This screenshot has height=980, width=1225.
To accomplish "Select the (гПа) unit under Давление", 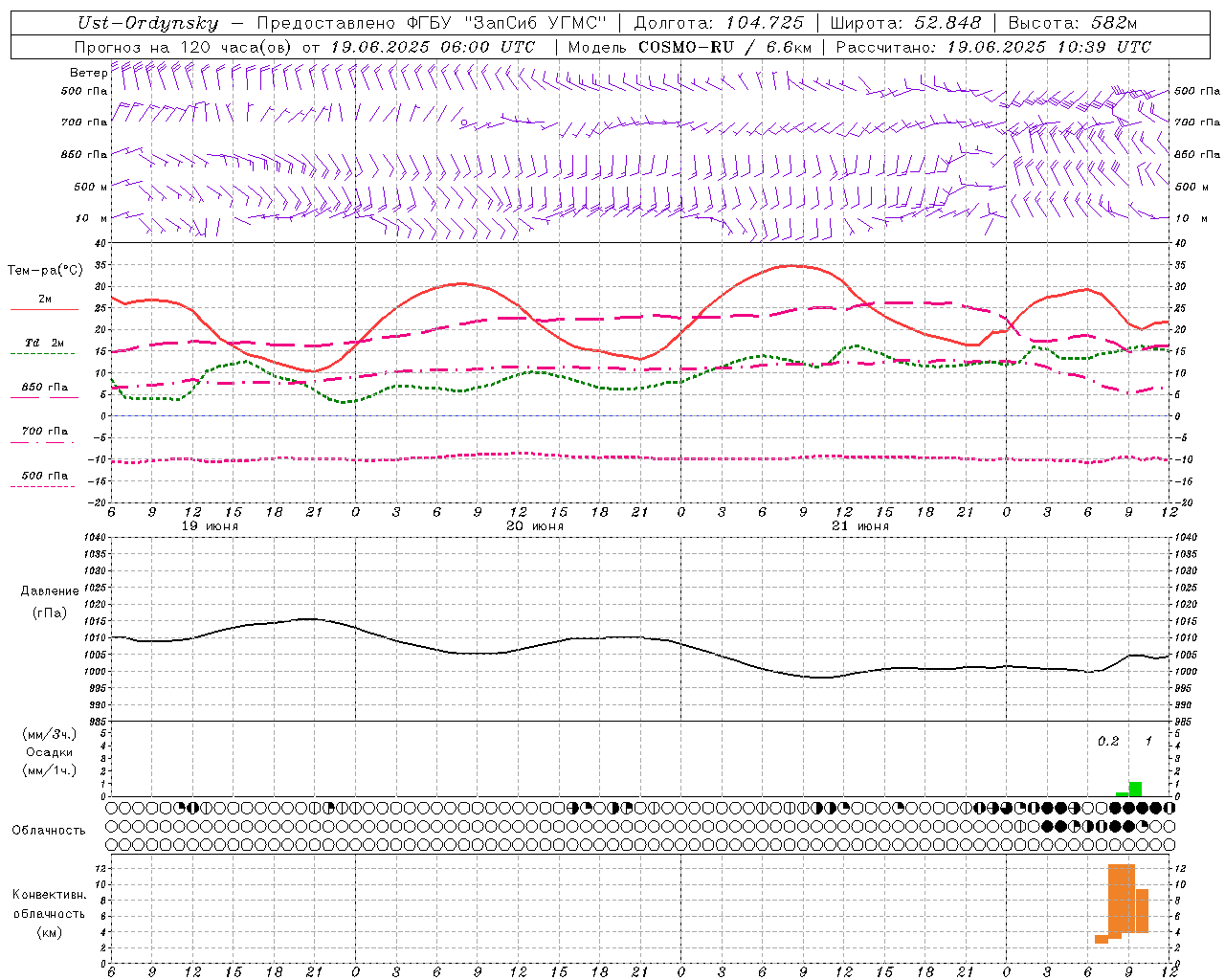I will (x=50, y=613).
